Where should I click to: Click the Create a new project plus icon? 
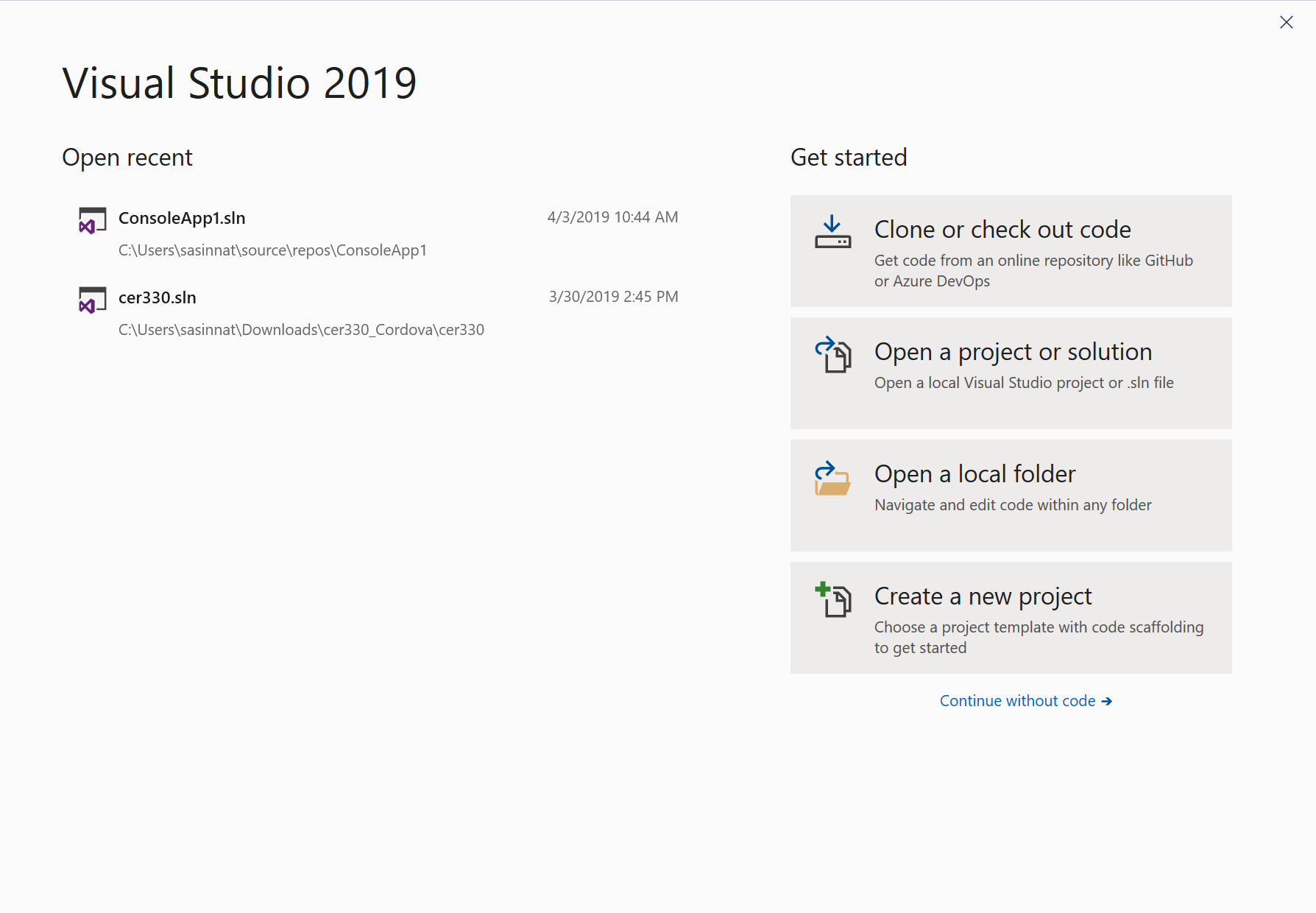tap(832, 599)
